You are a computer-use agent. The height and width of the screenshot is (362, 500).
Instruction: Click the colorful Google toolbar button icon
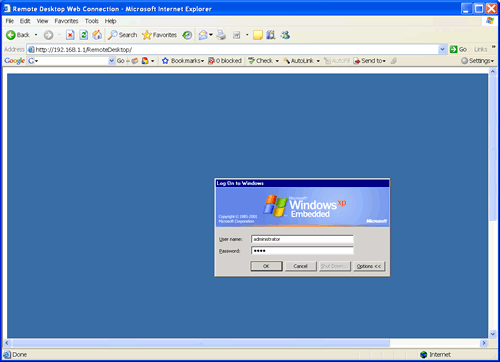(145, 61)
